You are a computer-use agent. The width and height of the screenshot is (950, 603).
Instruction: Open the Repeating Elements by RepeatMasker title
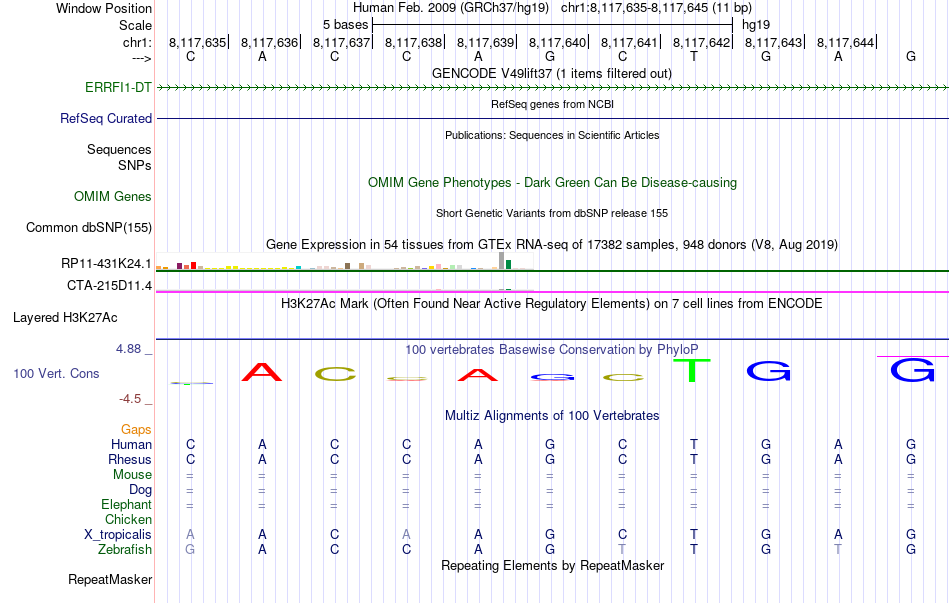(553, 565)
